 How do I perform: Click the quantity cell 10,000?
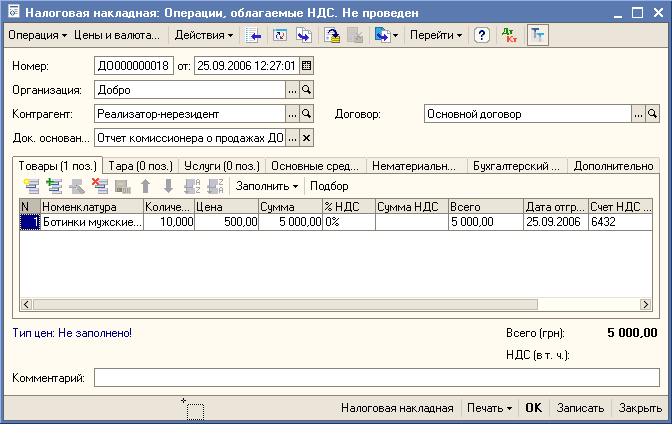tap(169, 222)
